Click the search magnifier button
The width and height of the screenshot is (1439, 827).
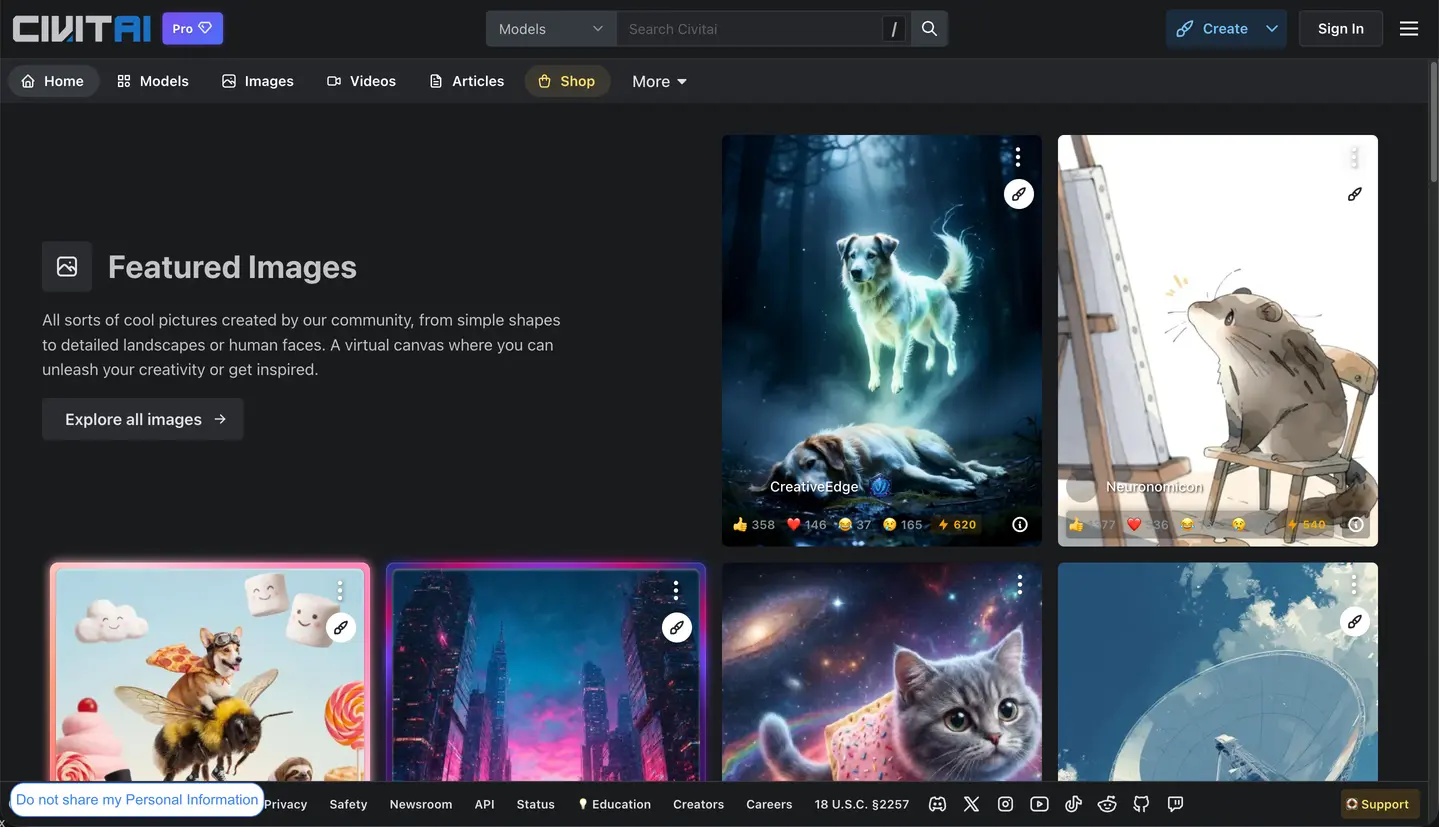tap(929, 29)
